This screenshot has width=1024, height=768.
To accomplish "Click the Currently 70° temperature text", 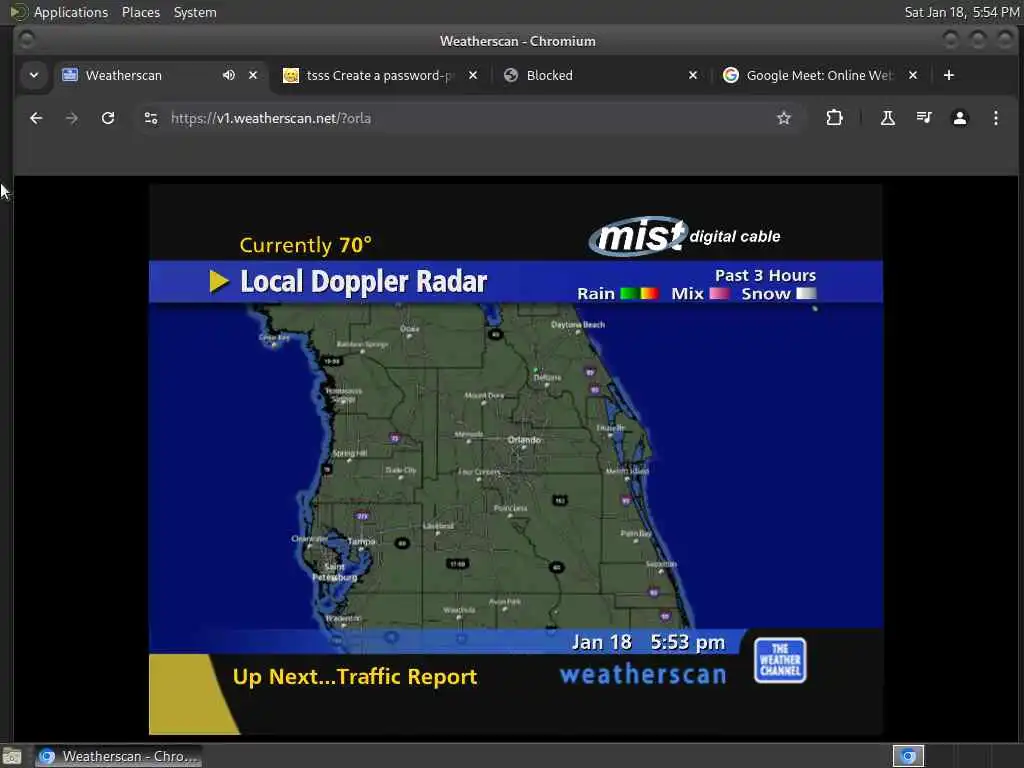I will [x=306, y=245].
